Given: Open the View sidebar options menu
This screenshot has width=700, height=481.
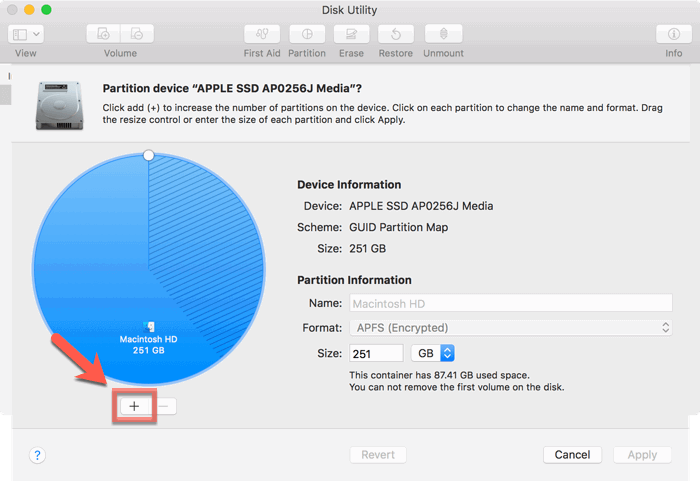Looking at the screenshot, I should (25, 34).
